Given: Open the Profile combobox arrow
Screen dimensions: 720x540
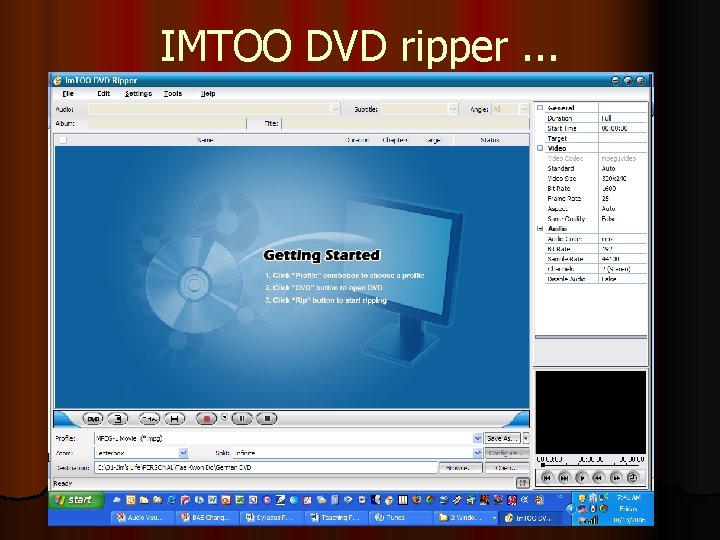Looking at the screenshot, I should [478, 439].
